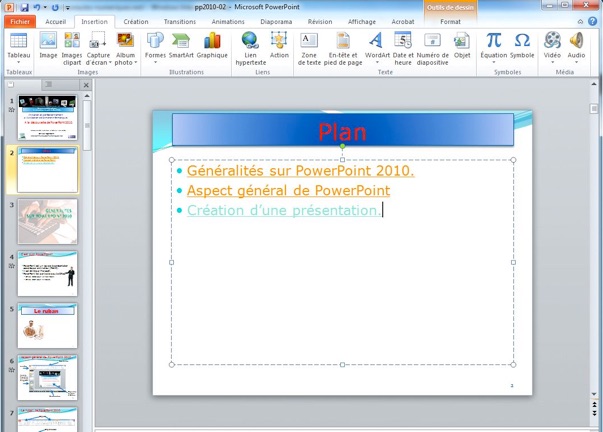This screenshot has width=603, height=432.
Task: Click the Image insert icon
Action: pyautogui.click(x=48, y=45)
